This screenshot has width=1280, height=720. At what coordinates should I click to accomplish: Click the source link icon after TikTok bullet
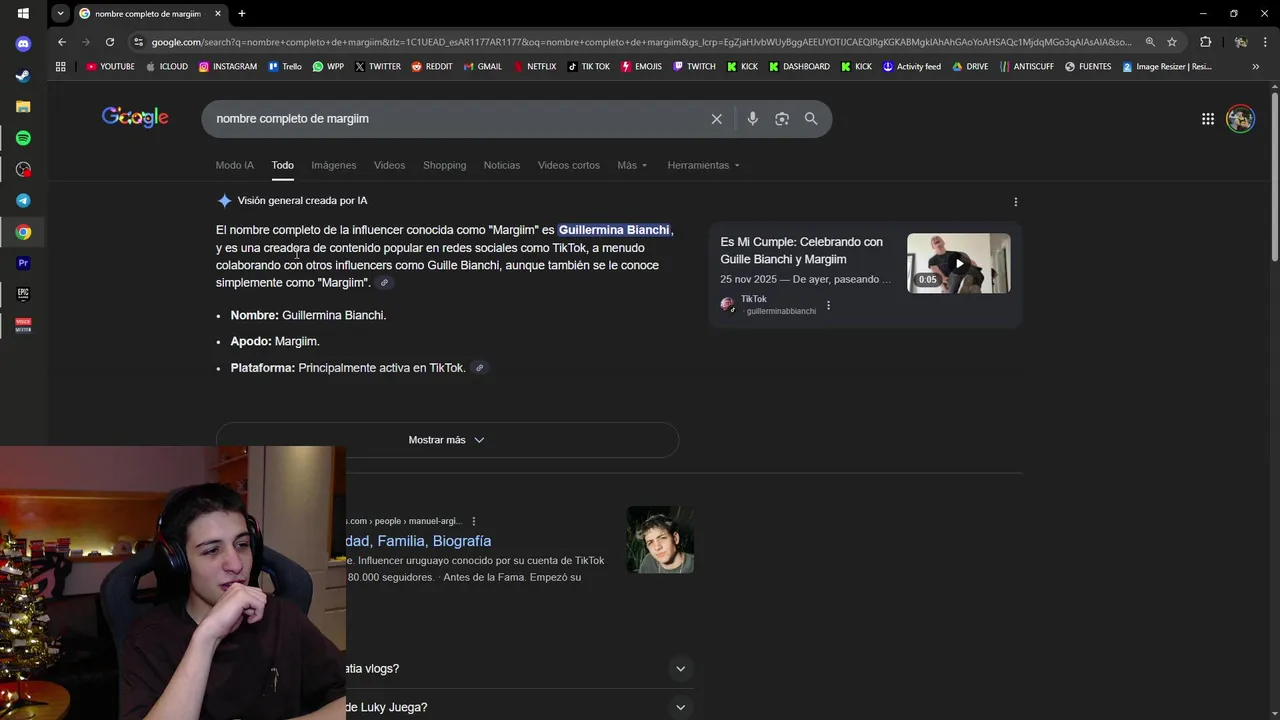(x=479, y=368)
